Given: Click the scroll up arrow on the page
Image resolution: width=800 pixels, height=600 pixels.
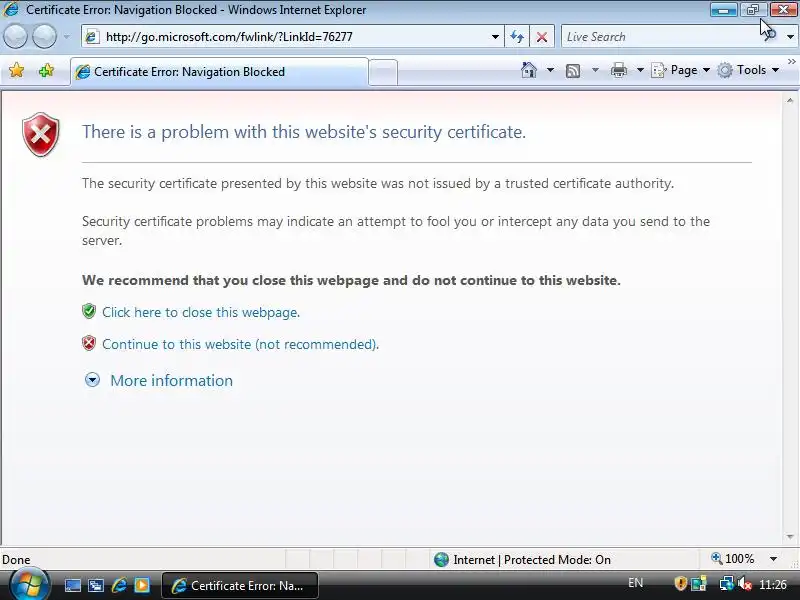Looking at the screenshot, I should pyautogui.click(x=790, y=101).
